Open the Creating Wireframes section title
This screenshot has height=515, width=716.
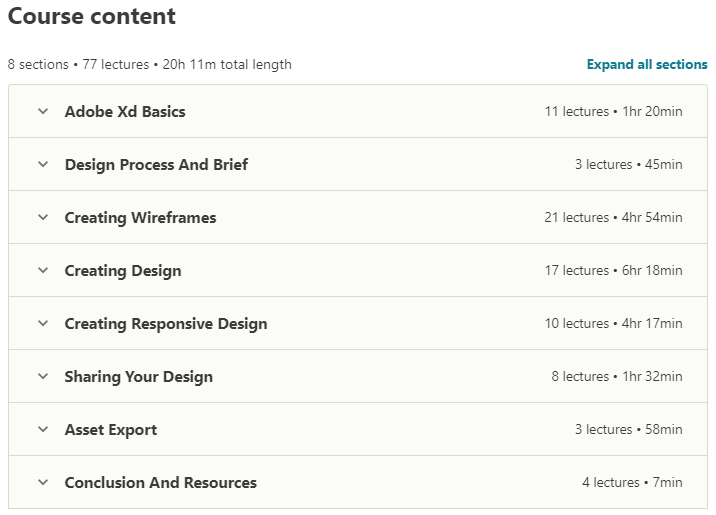point(140,218)
